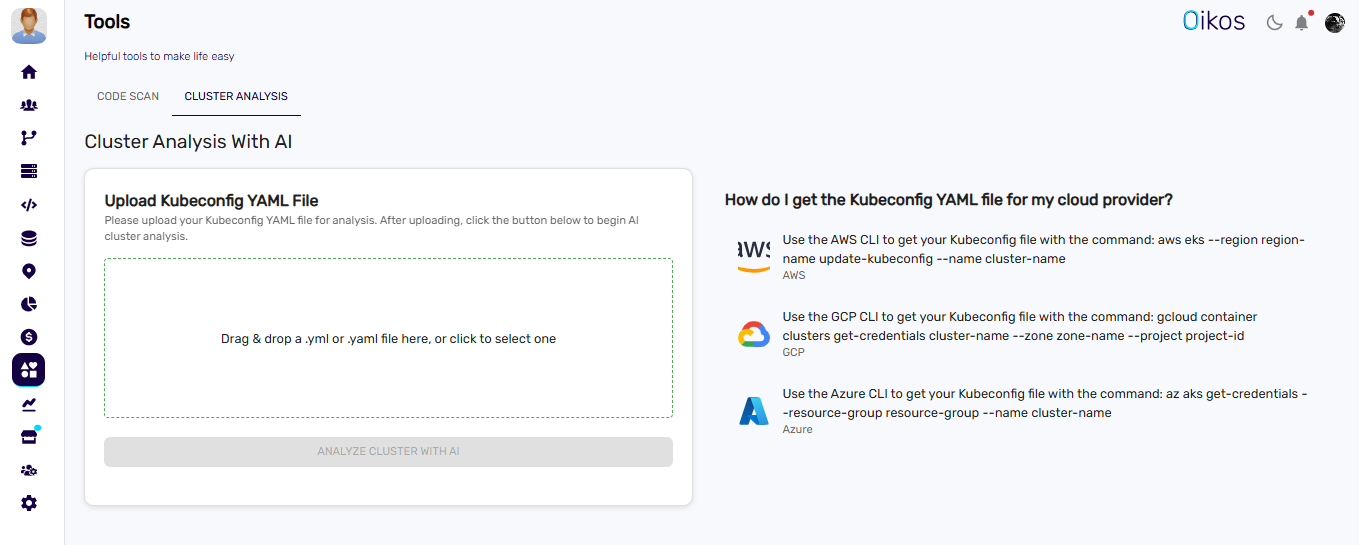The image size is (1359, 545).
Task: Go to the Home sidebar icon
Action: coord(29,72)
